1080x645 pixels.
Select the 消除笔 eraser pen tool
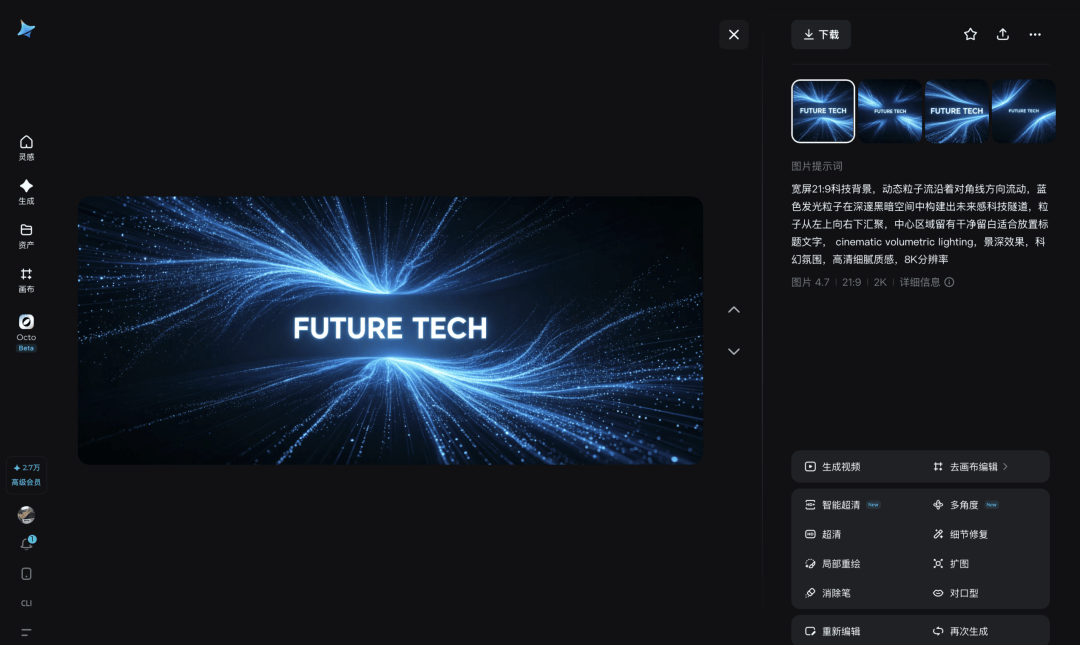click(827, 593)
